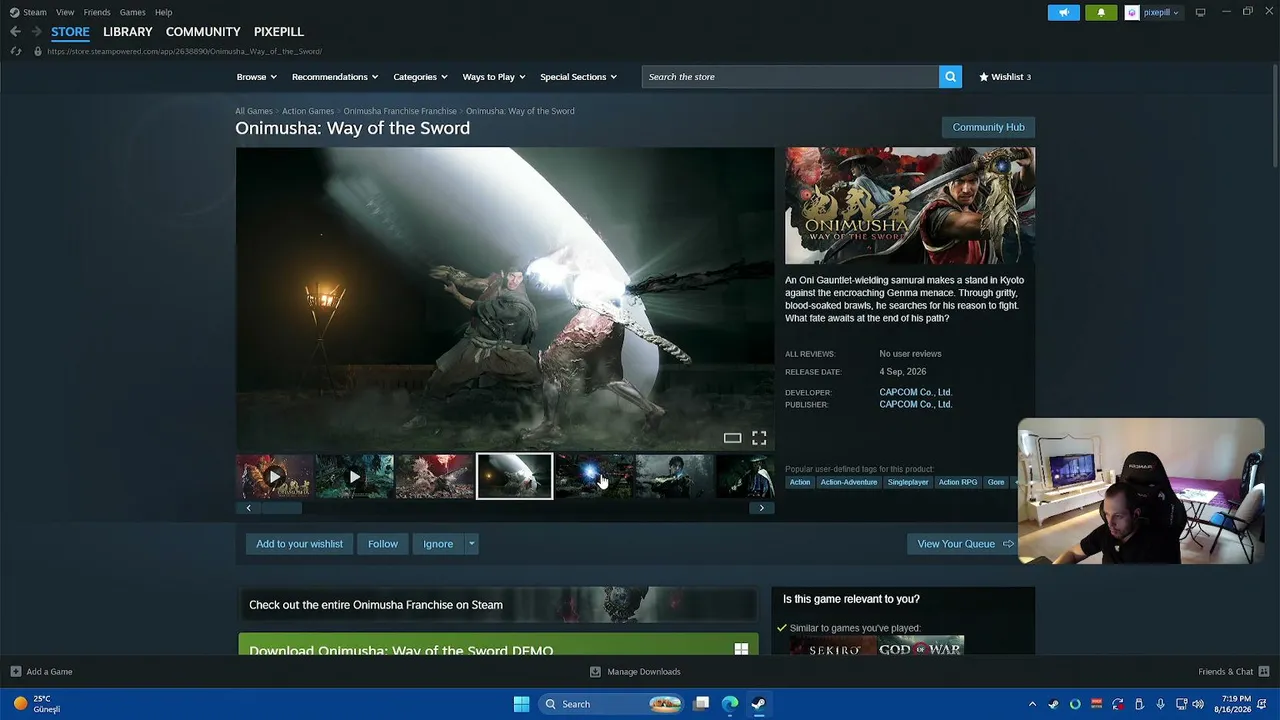This screenshot has width=1280, height=720.
Task: Show hidden system tray icons
Action: pyautogui.click(x=1032, y=704)
